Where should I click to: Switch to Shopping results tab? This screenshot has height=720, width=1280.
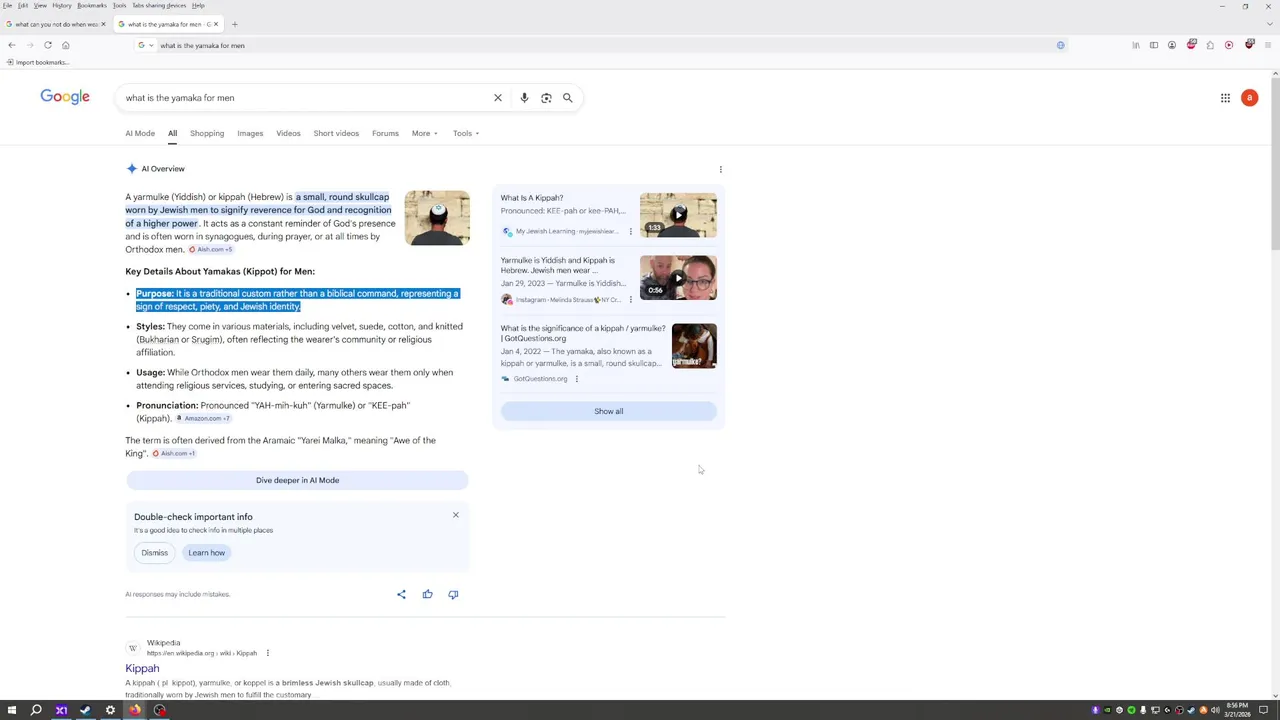tap(207, 133)
